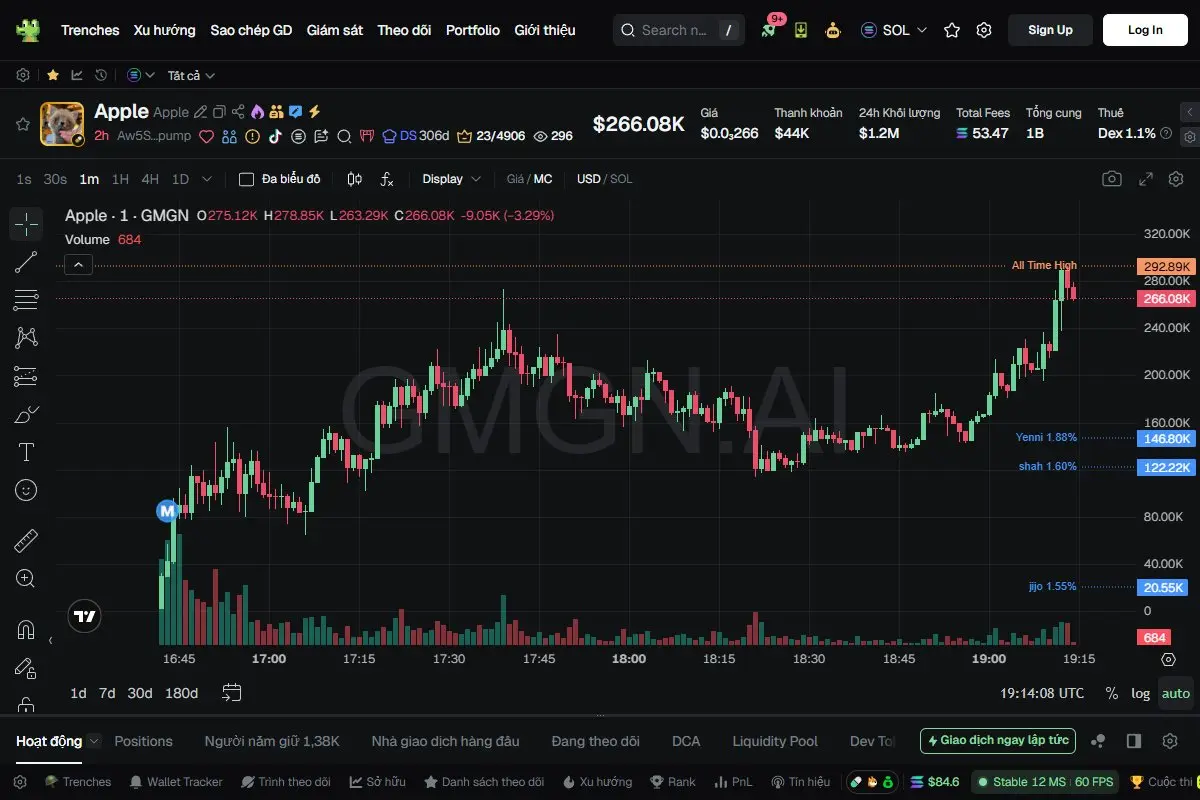Click Giao dịch ngay lập tức button

[x=998, y=741]
